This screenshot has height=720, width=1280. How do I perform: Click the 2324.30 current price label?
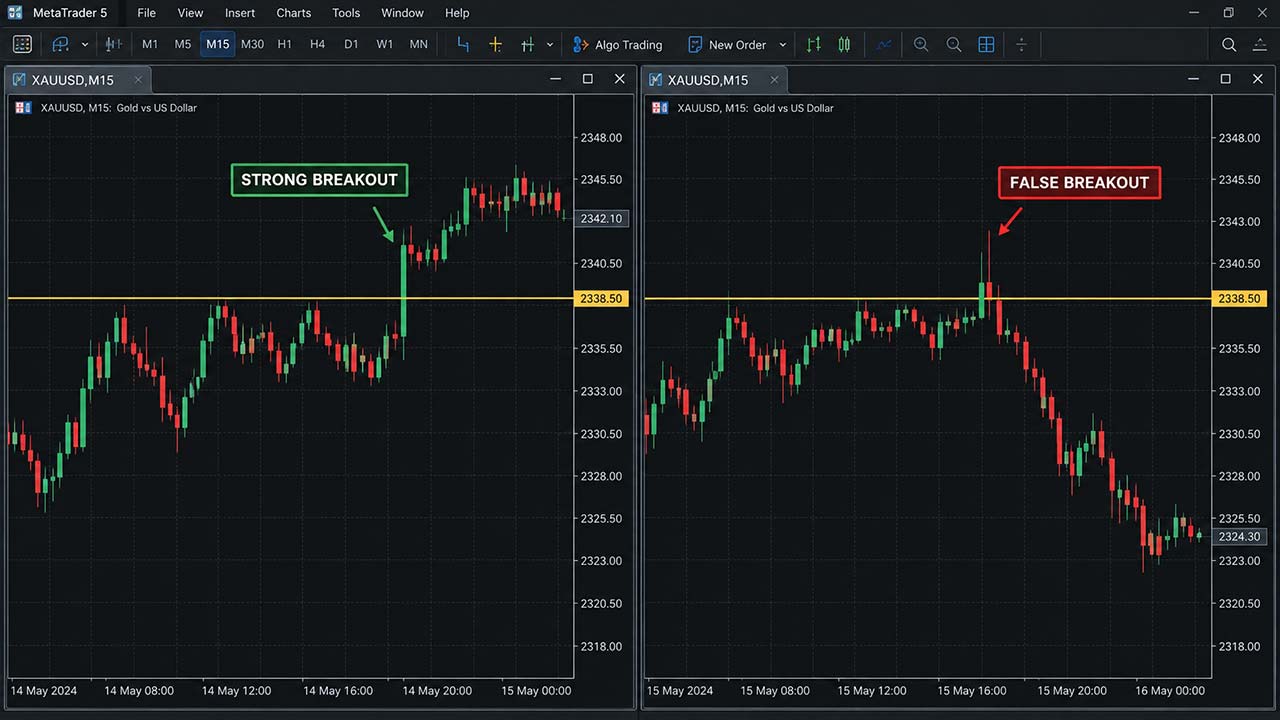tap(1239, 537)
